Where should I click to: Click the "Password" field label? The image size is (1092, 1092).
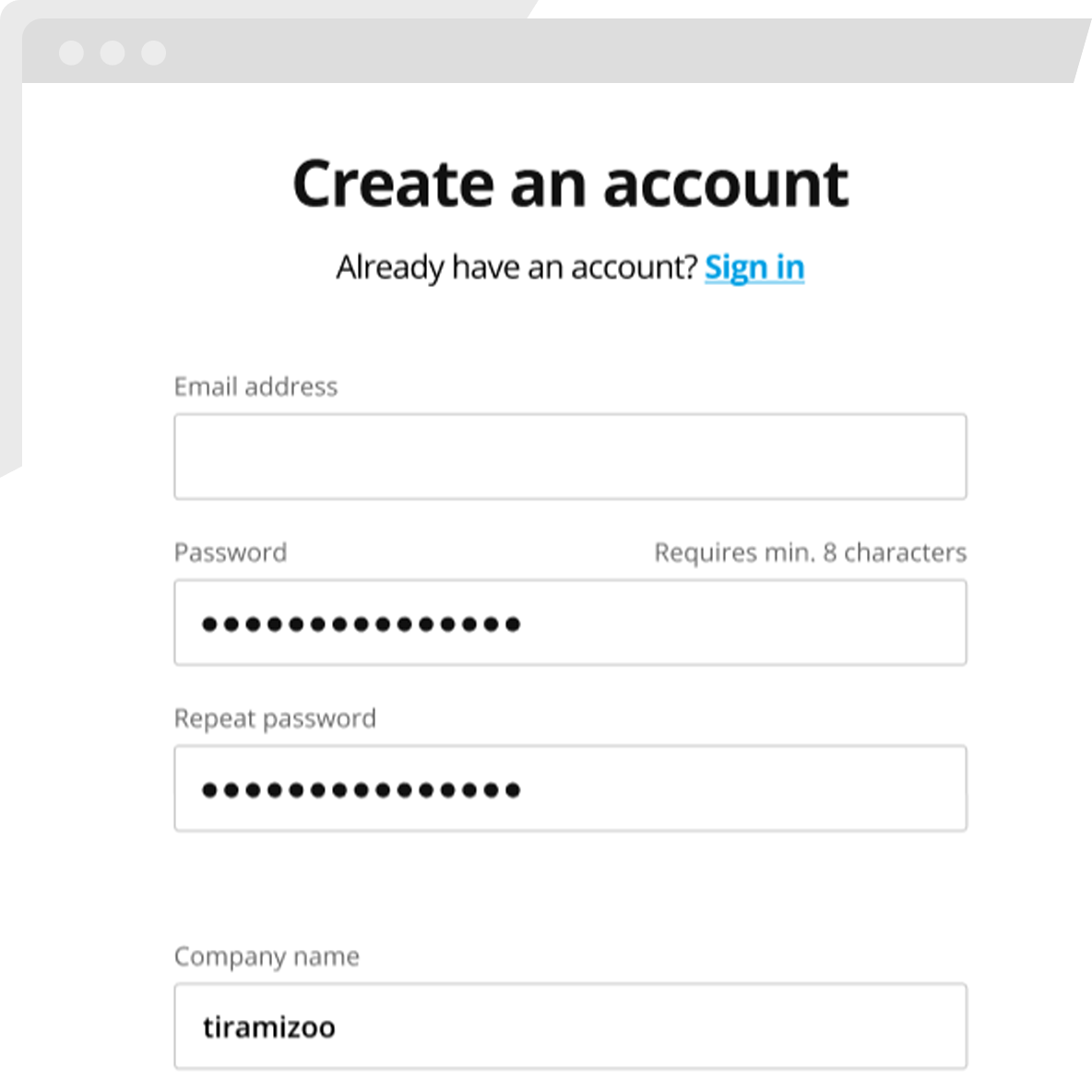231,552
